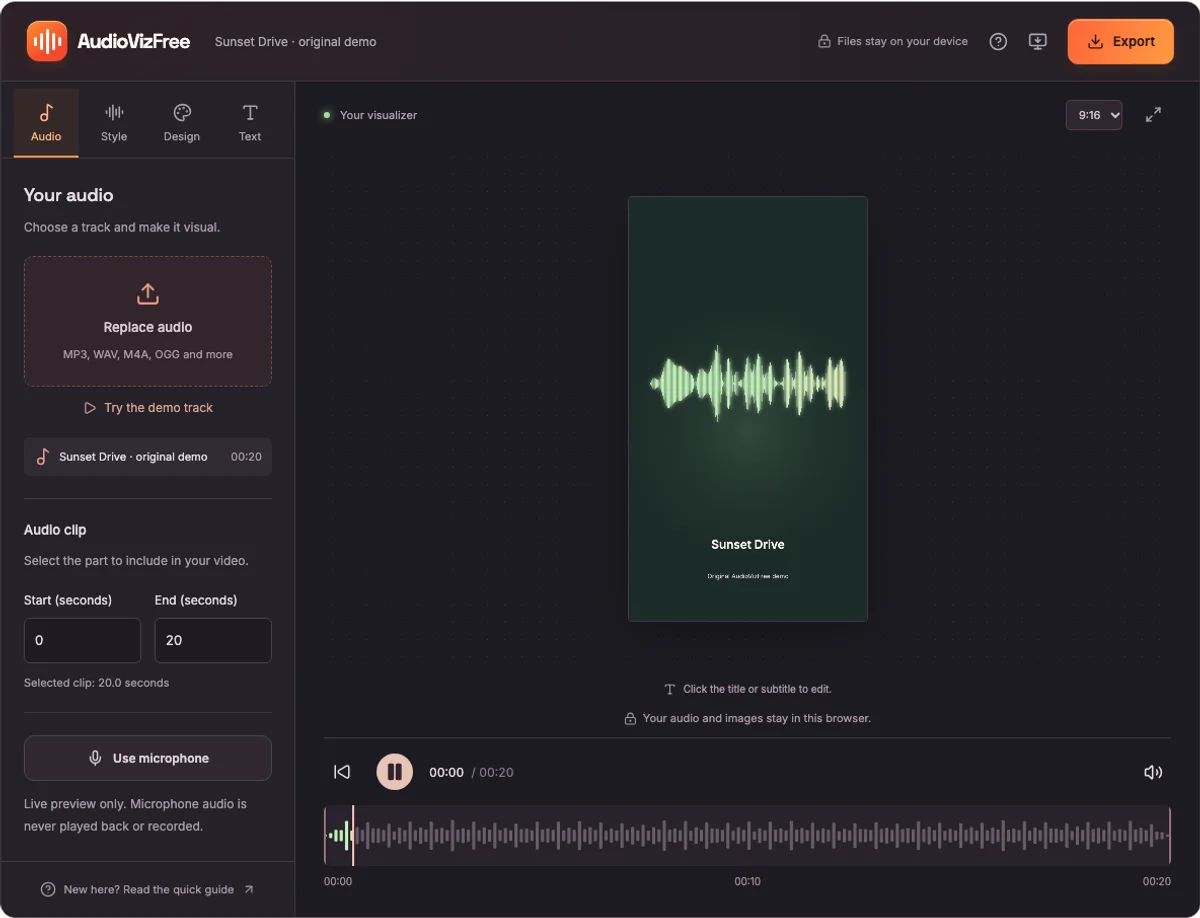Click the 00:00 current time readout
The image size is (1200, 918).
pyautogui.click(x=446, y=773)
